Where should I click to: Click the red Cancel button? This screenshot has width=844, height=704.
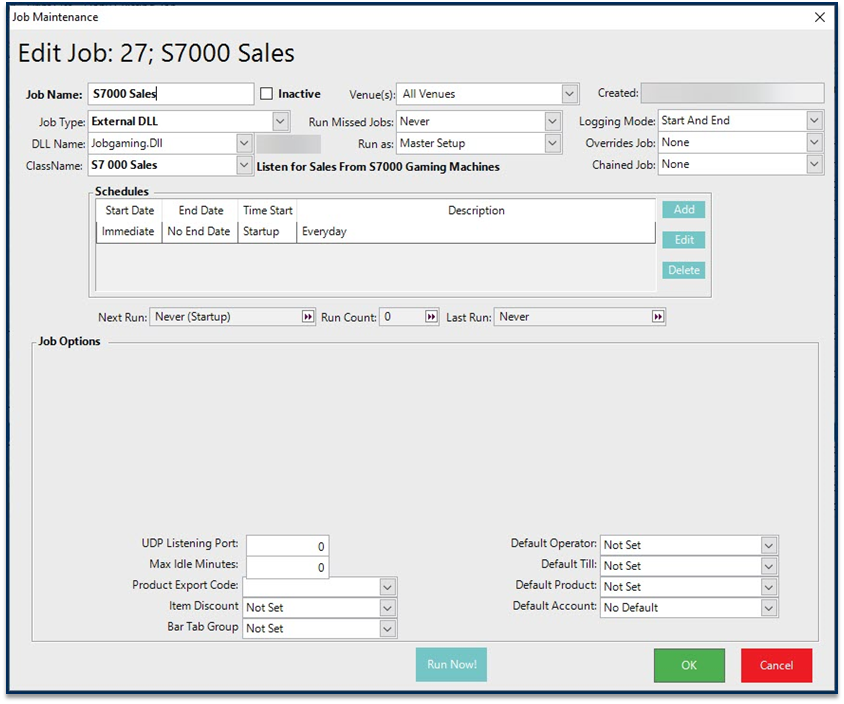pyautogui.click(x=776, y=665)
